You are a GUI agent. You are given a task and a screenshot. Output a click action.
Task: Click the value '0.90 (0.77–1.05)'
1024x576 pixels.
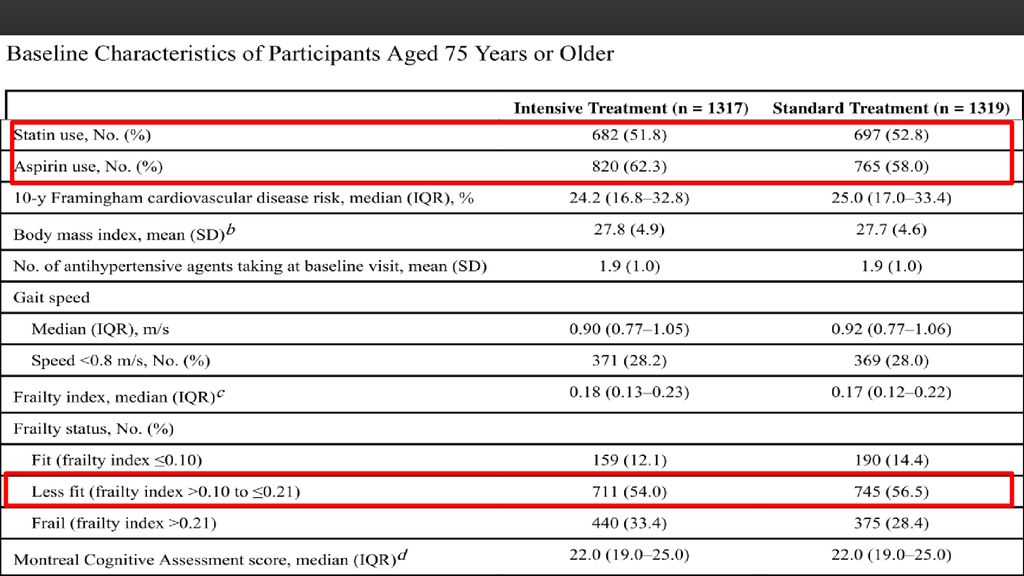630,328
